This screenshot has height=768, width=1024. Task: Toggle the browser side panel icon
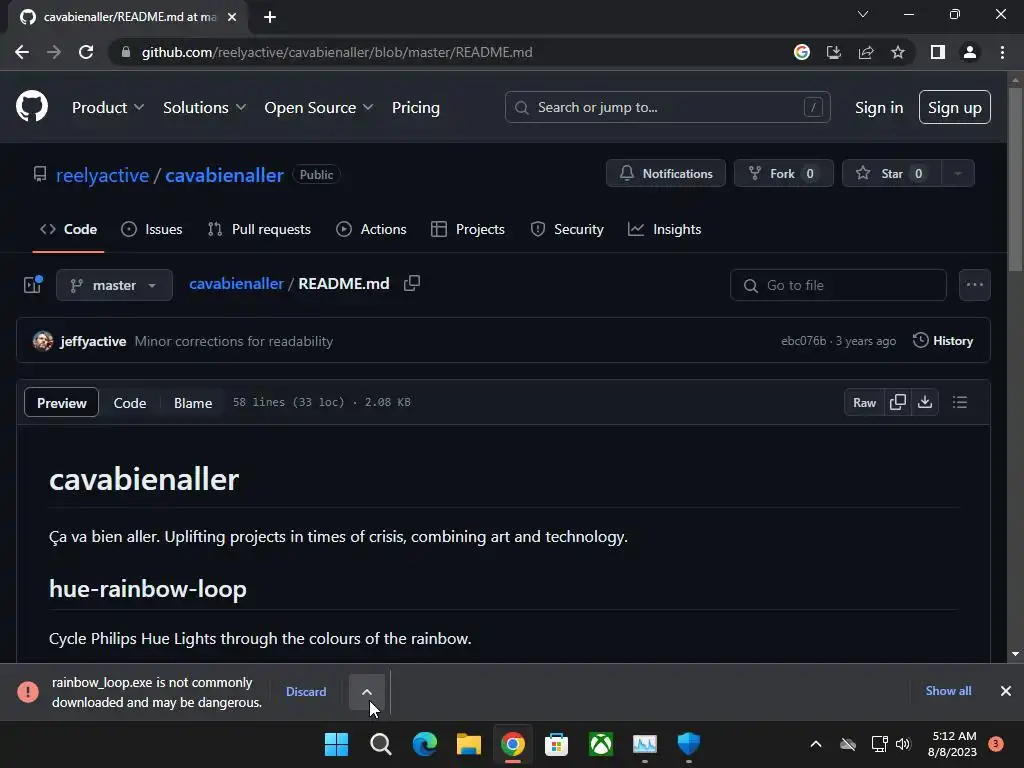(x=938, y=52)
